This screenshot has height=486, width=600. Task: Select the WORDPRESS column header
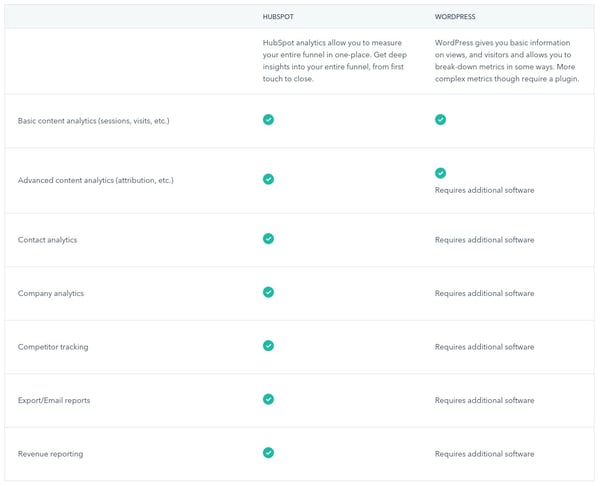[455, 17]
